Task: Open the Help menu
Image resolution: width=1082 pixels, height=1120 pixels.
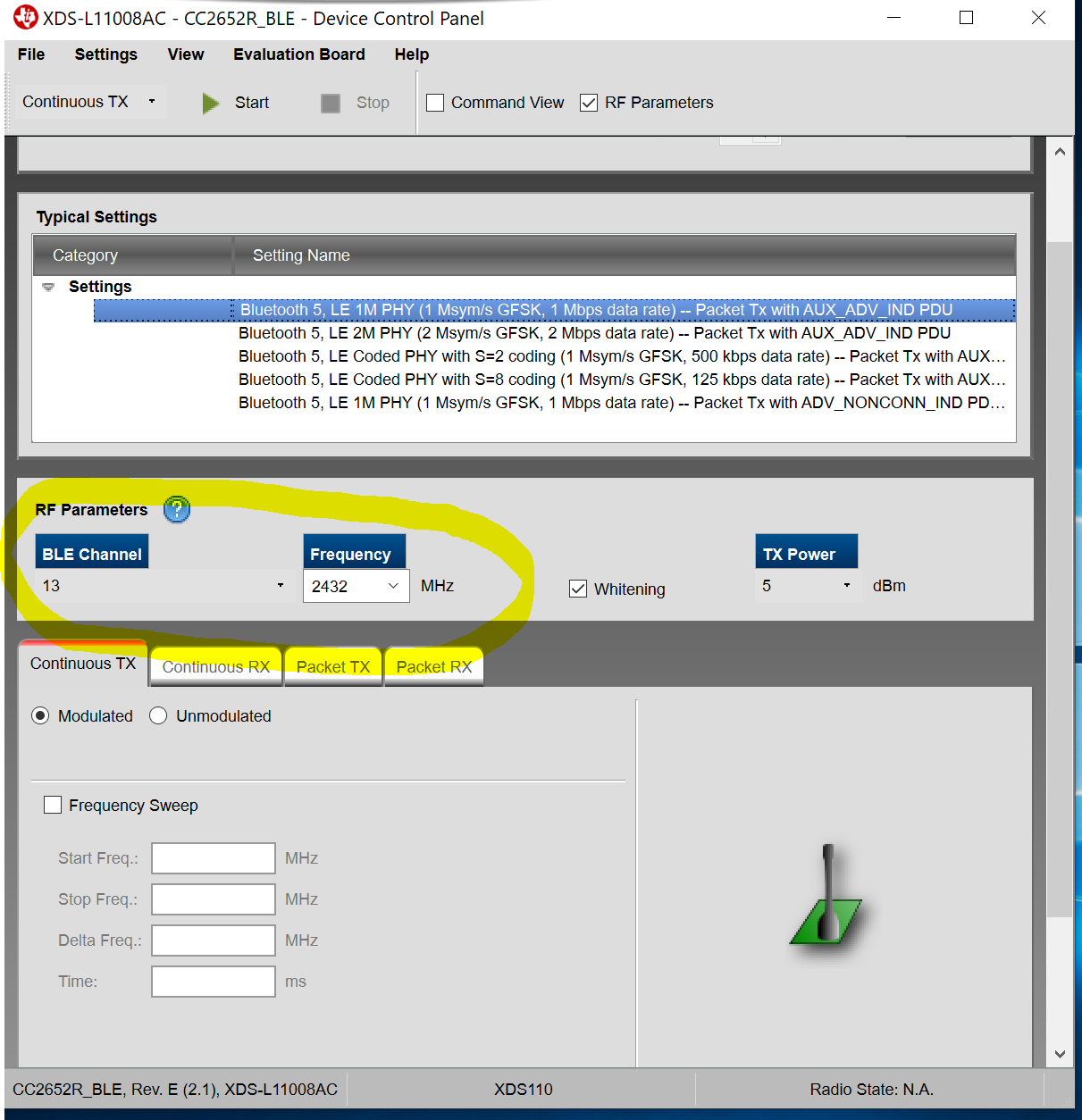Action: [412, 54]
